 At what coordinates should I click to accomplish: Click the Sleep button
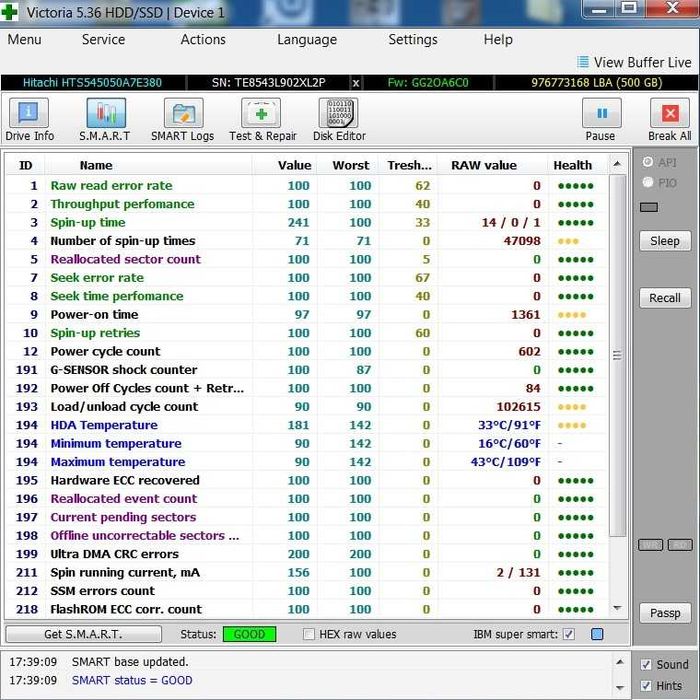pyautogui.click(x=665, y=241)
